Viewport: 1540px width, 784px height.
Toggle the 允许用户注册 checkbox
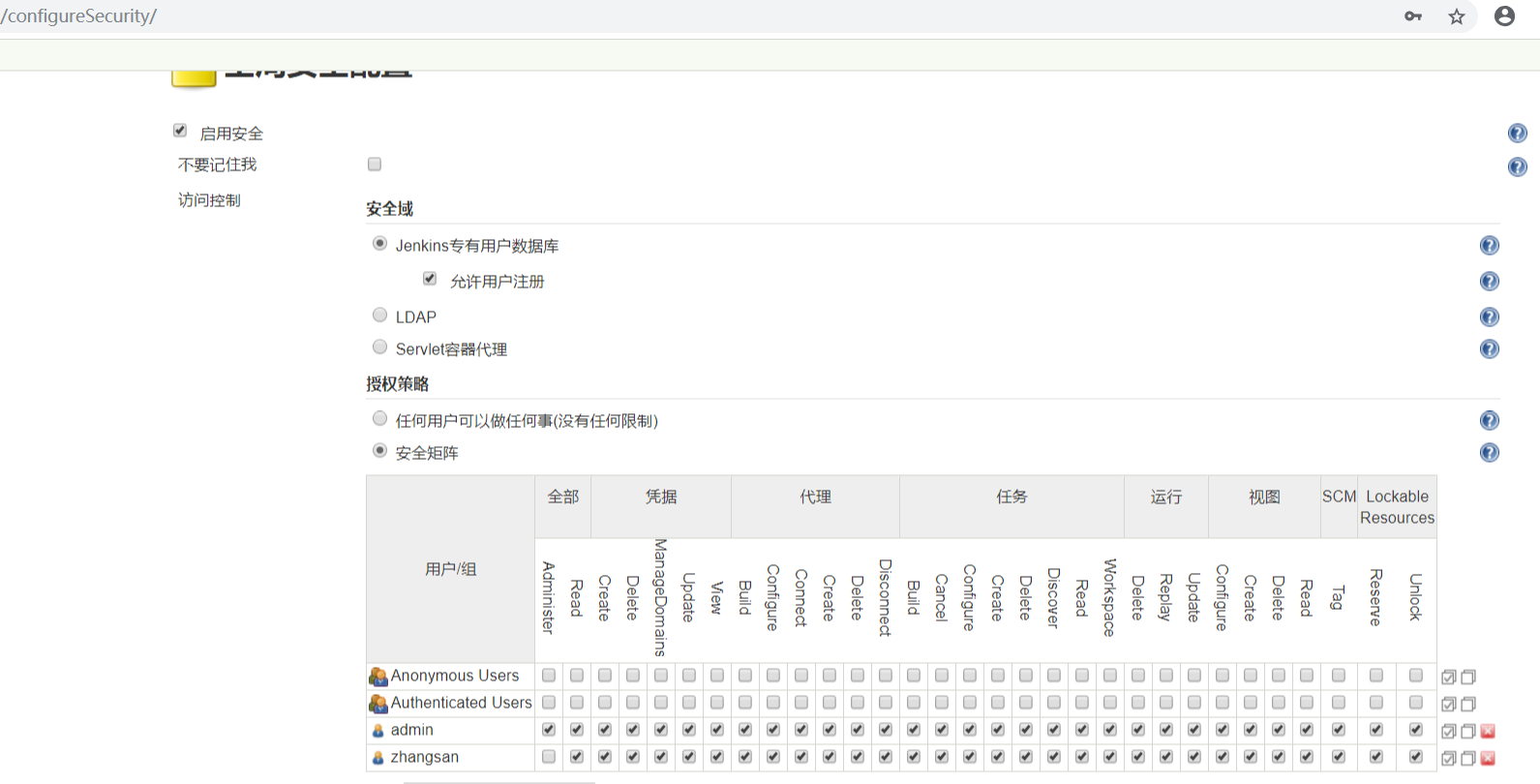click(x=430, y=279)
